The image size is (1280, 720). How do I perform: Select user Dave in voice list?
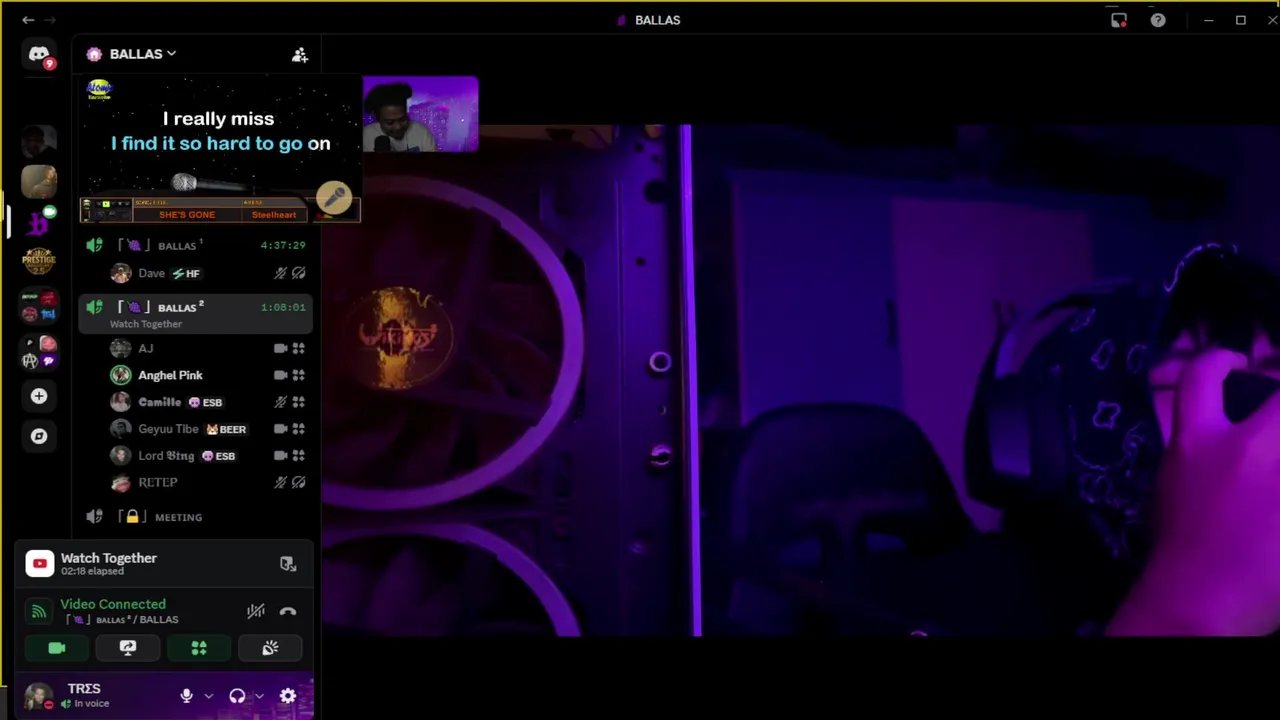(208, 273)
